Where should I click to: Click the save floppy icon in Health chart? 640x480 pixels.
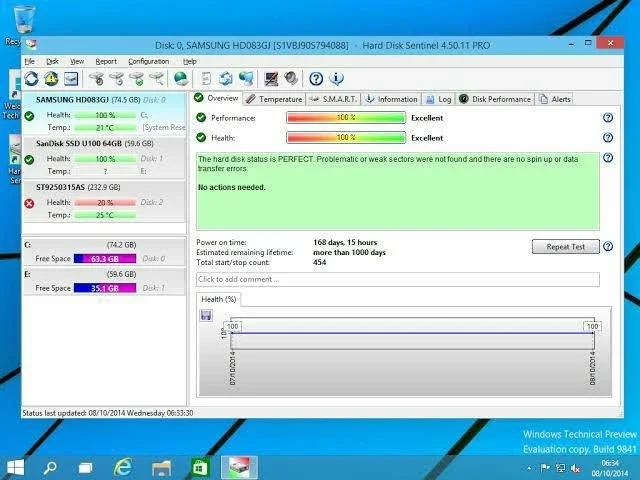[x=206, y=315]
